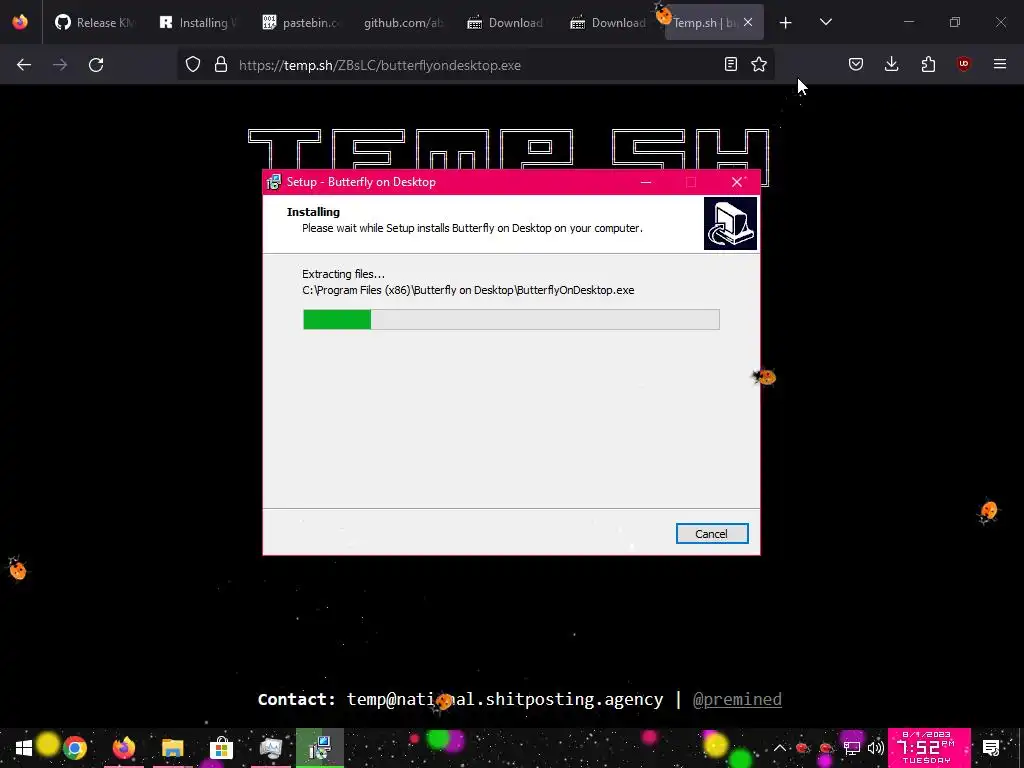Open tracking protection shield info
The width and height of the screenshot is (1024, 768).
click(193, 65)
